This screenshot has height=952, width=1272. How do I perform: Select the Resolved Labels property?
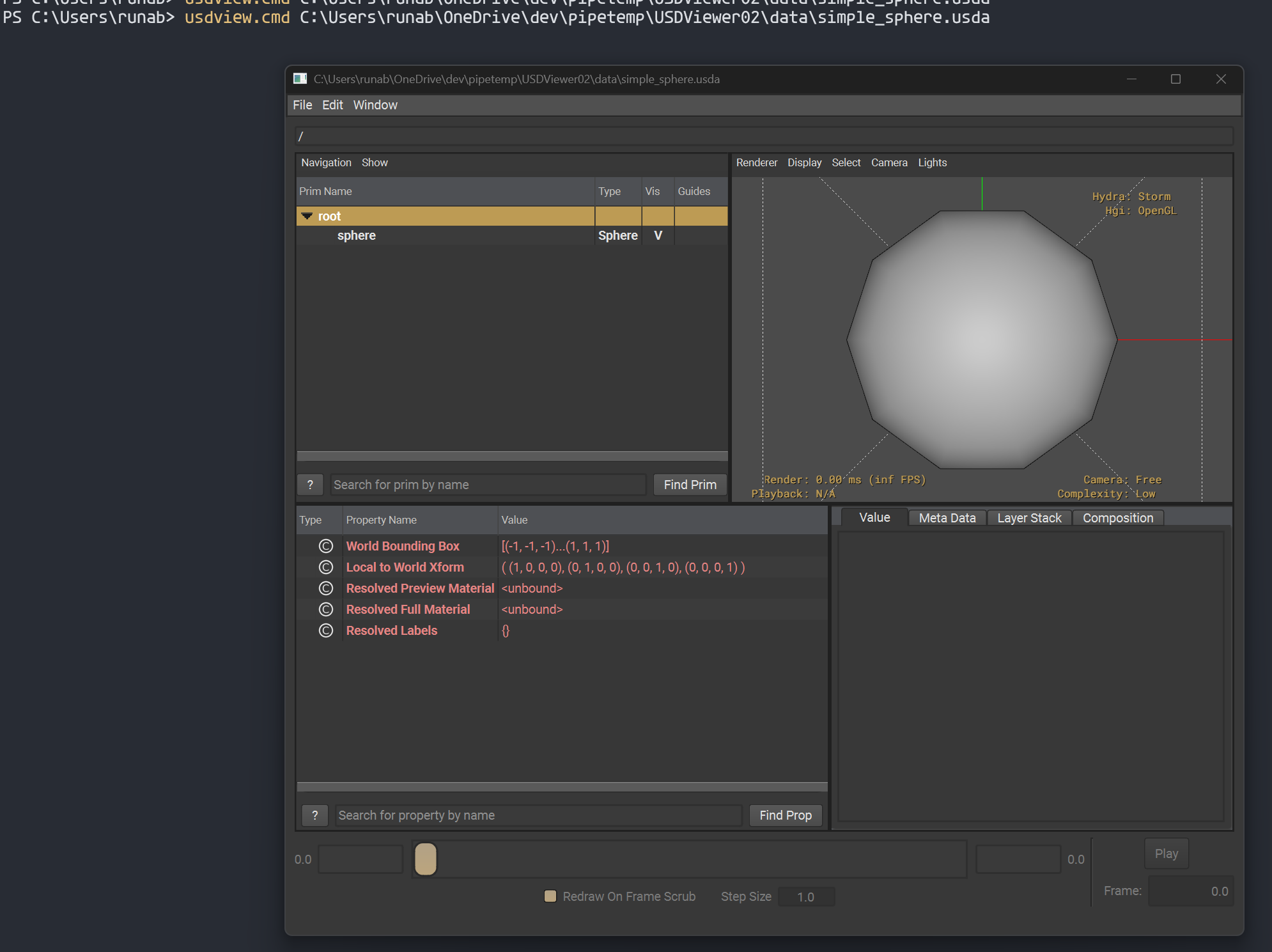click(391, 630)
